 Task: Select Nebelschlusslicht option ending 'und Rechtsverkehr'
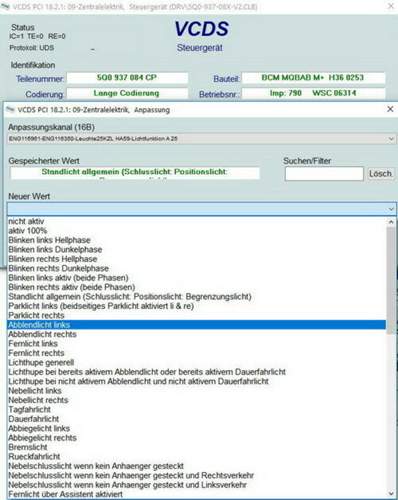coord(197,475)
